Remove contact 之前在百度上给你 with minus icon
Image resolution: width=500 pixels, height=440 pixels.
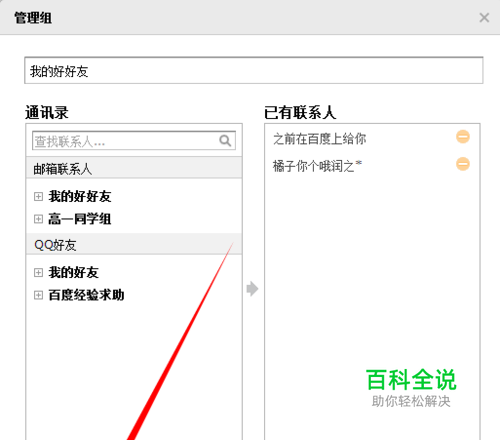click(x=463, y=137)
